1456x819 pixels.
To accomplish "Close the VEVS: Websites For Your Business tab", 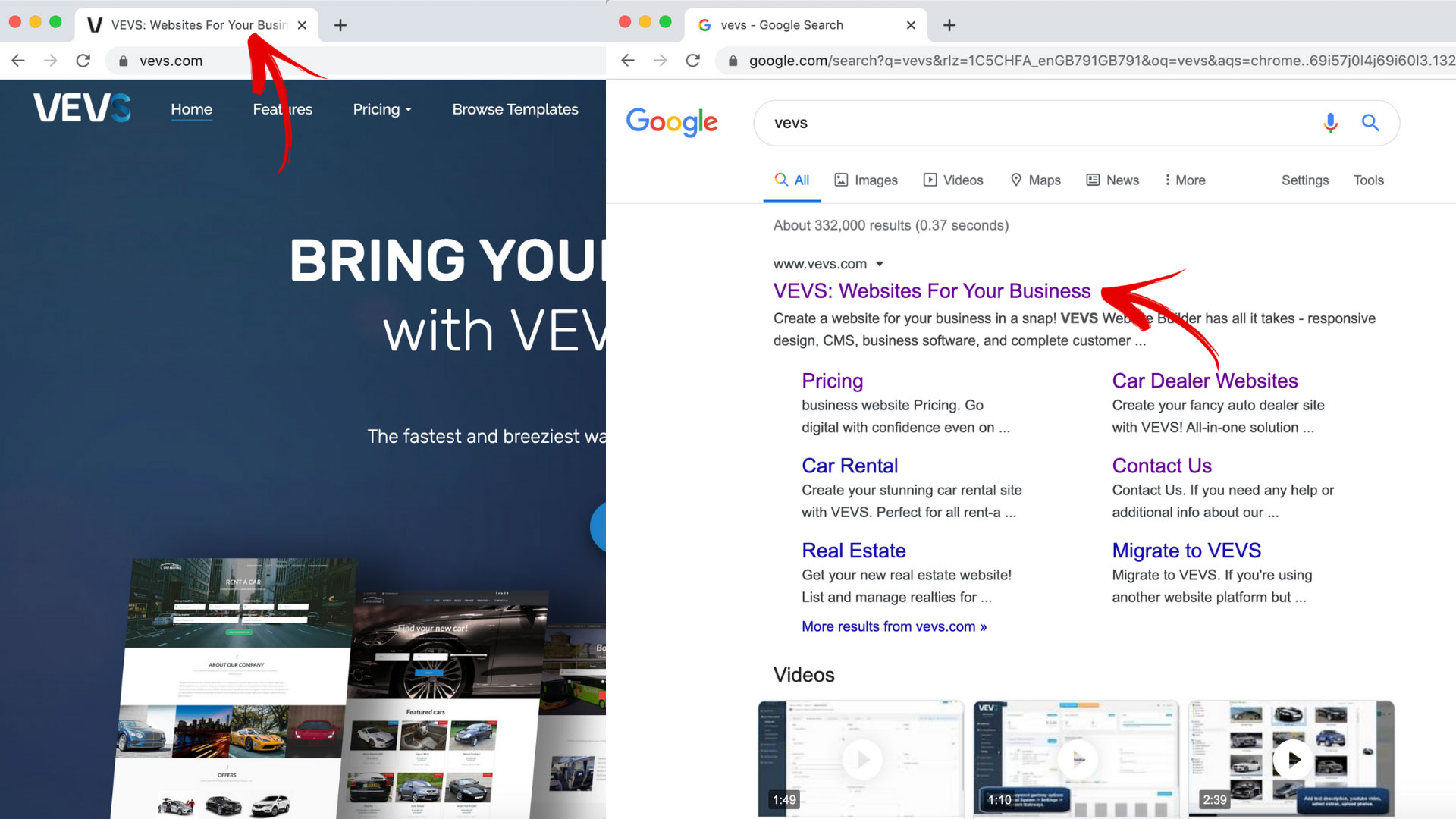I will point(302,25).
